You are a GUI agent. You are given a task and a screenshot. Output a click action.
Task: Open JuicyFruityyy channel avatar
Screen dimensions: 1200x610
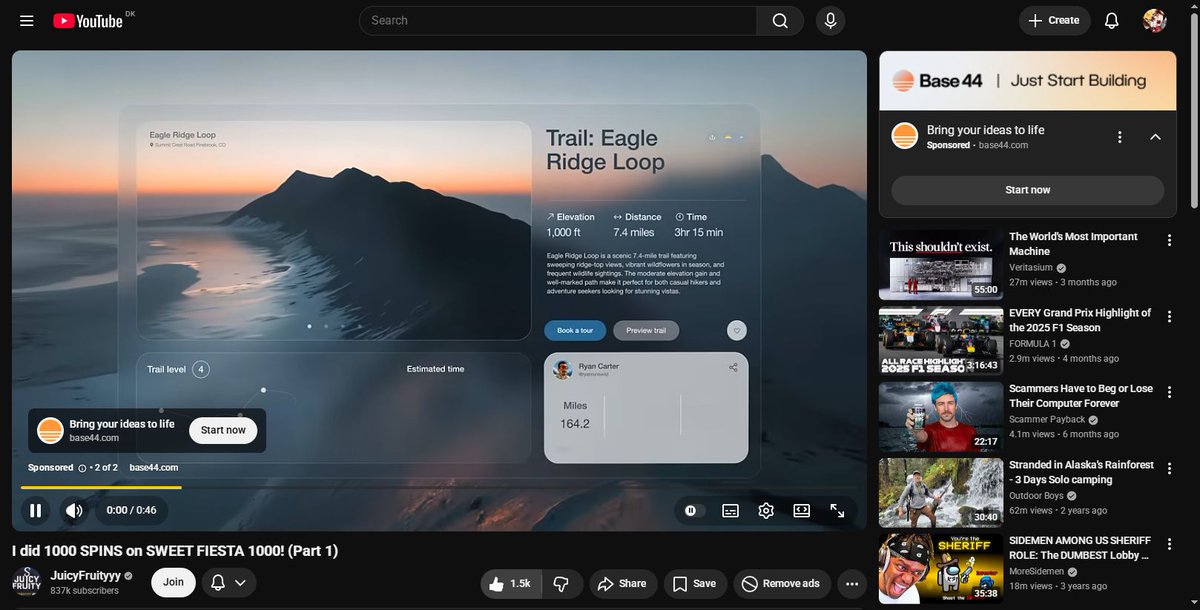(26, 582)
